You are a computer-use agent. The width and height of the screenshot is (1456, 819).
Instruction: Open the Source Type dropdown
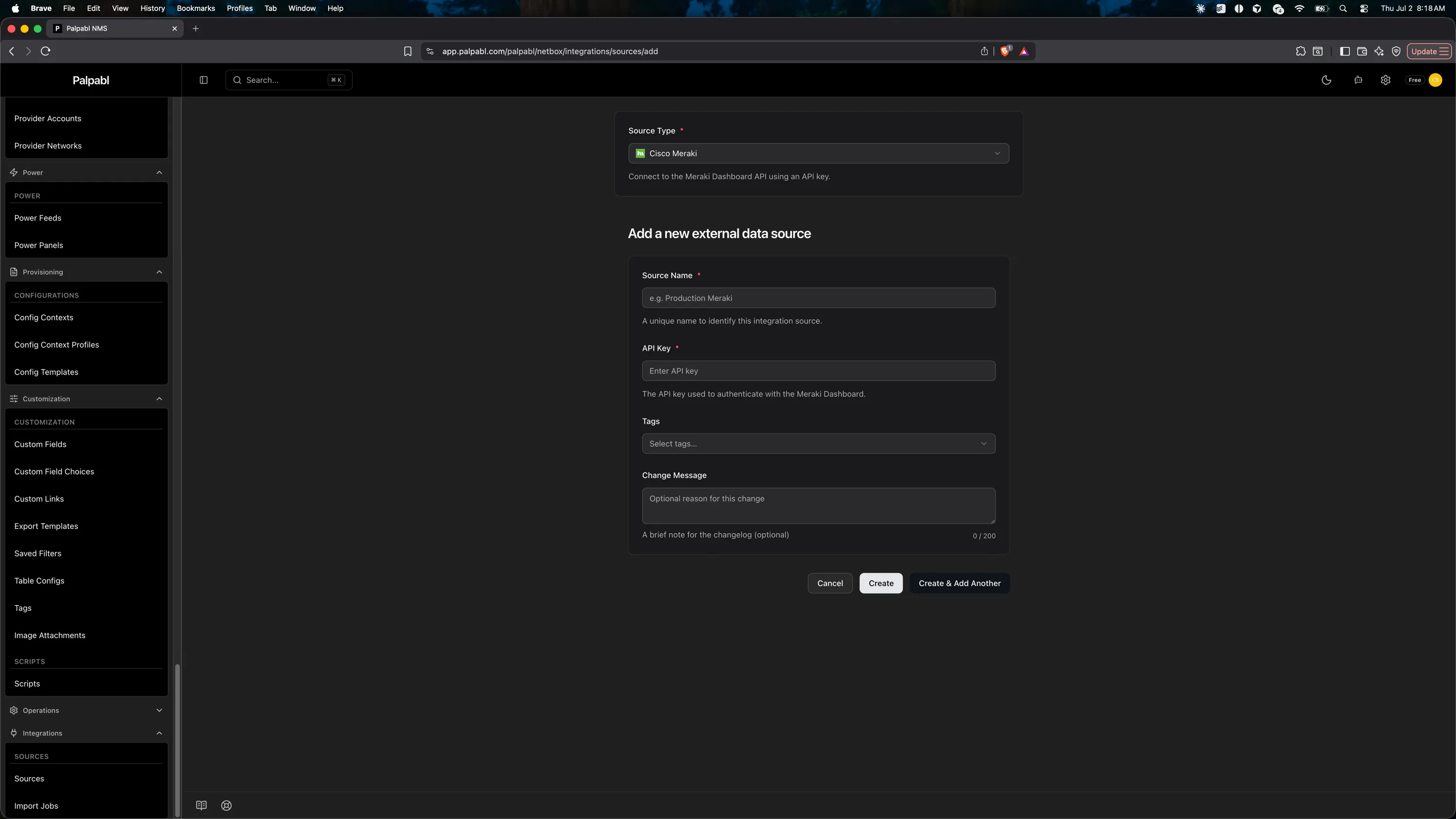818,153
